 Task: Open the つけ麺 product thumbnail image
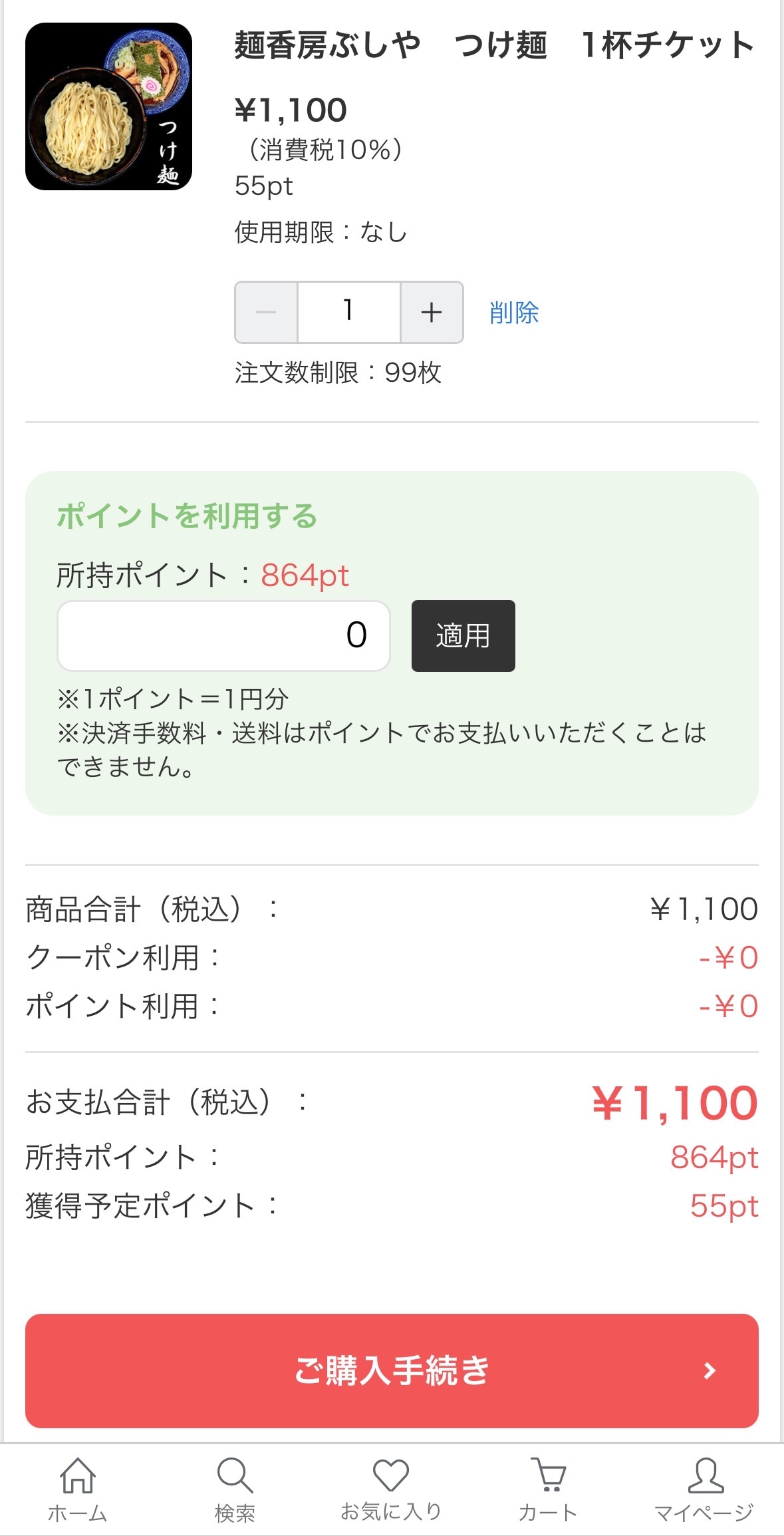108,106
